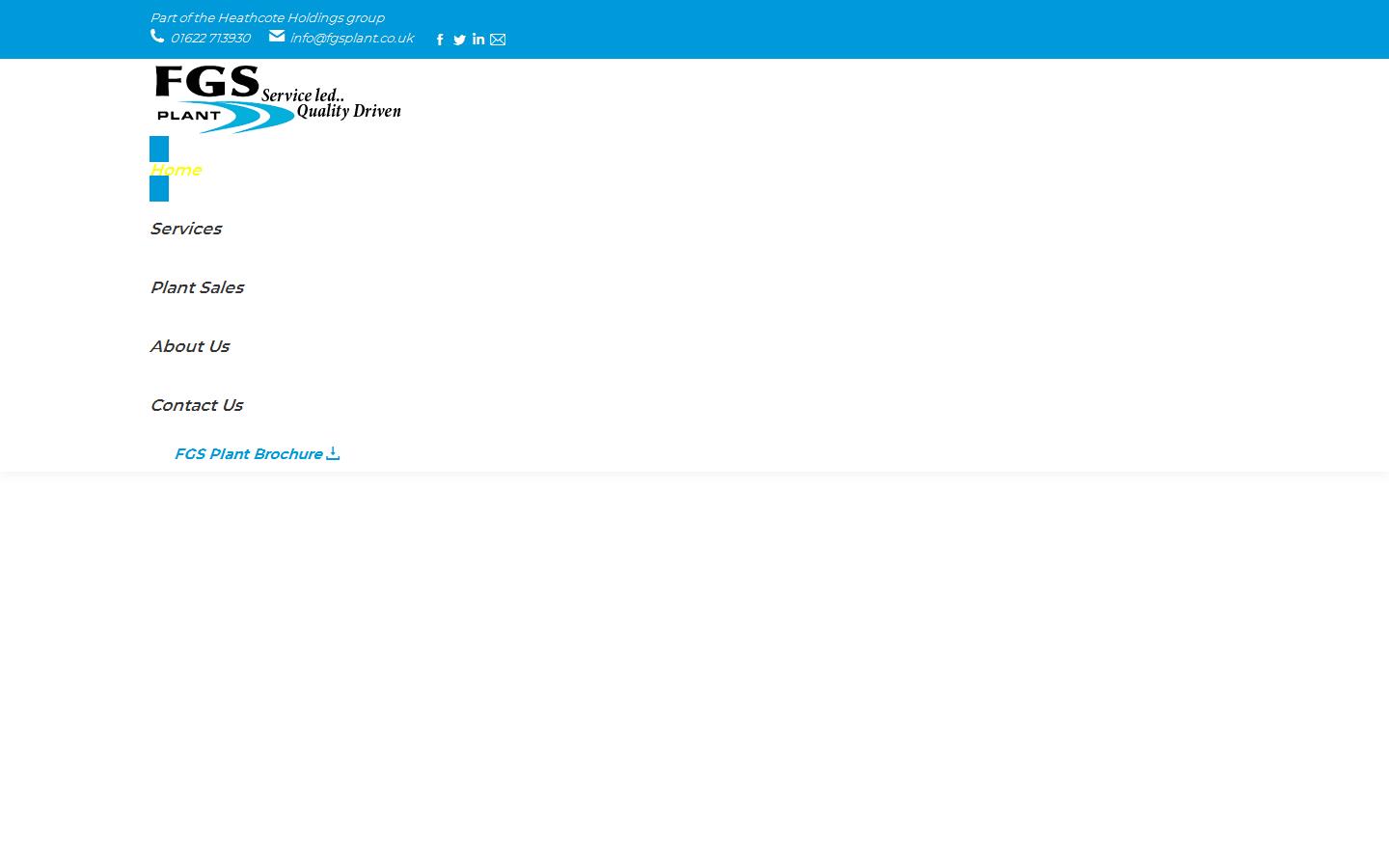1389x868 pixels.
Task: Click the brochure download arrow icon
Action: [x=333, y=453]
